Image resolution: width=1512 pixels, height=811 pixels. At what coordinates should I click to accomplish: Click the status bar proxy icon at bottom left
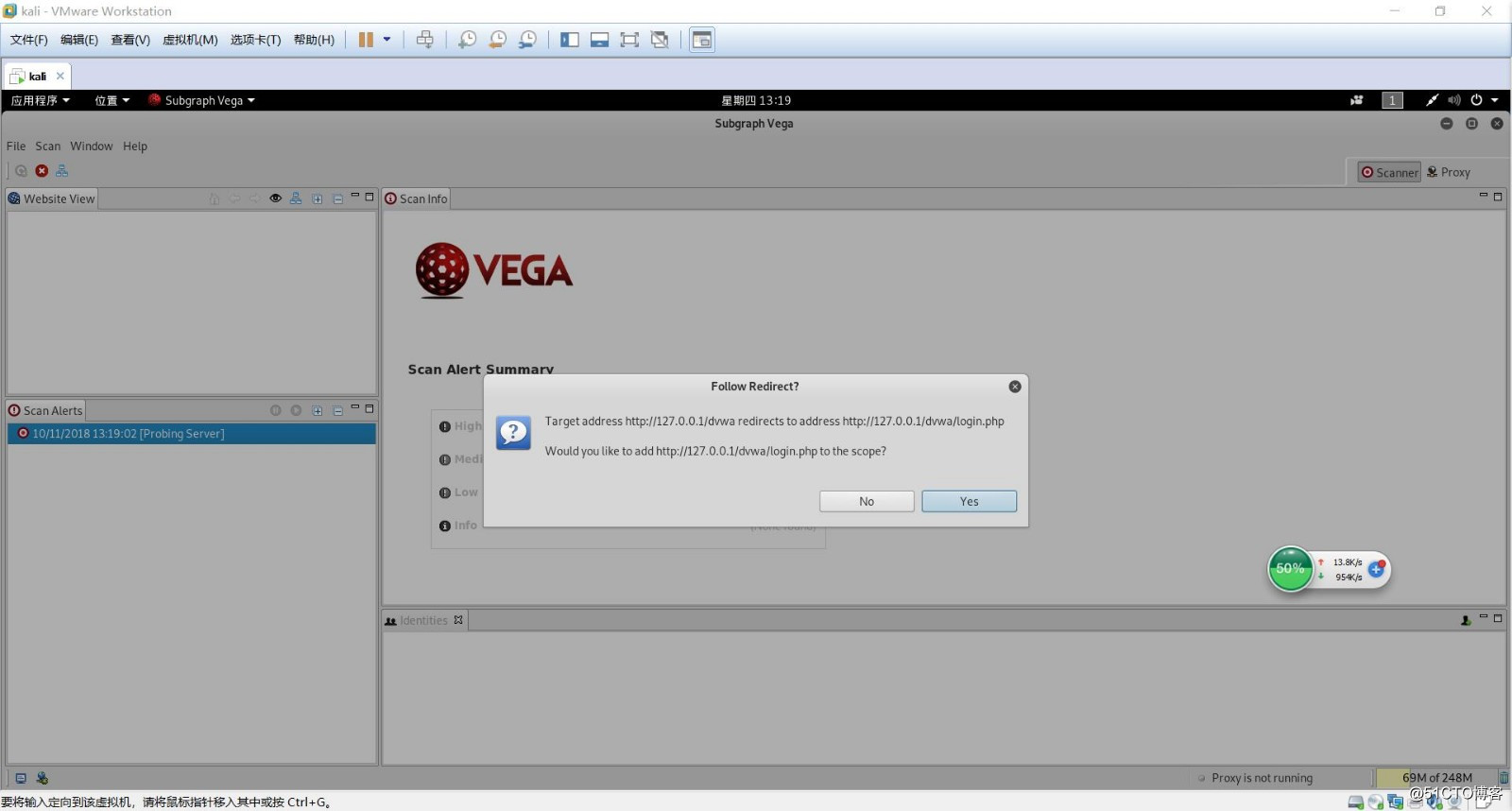click(x=42, y=778)
